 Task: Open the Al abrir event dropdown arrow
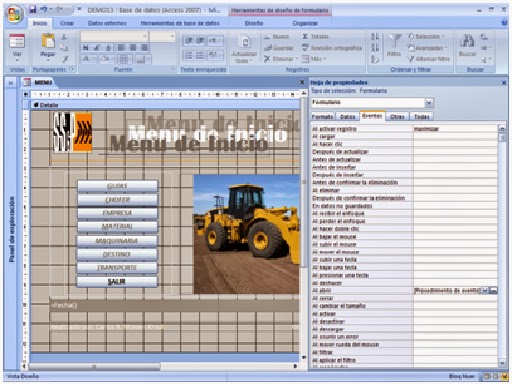485,291
